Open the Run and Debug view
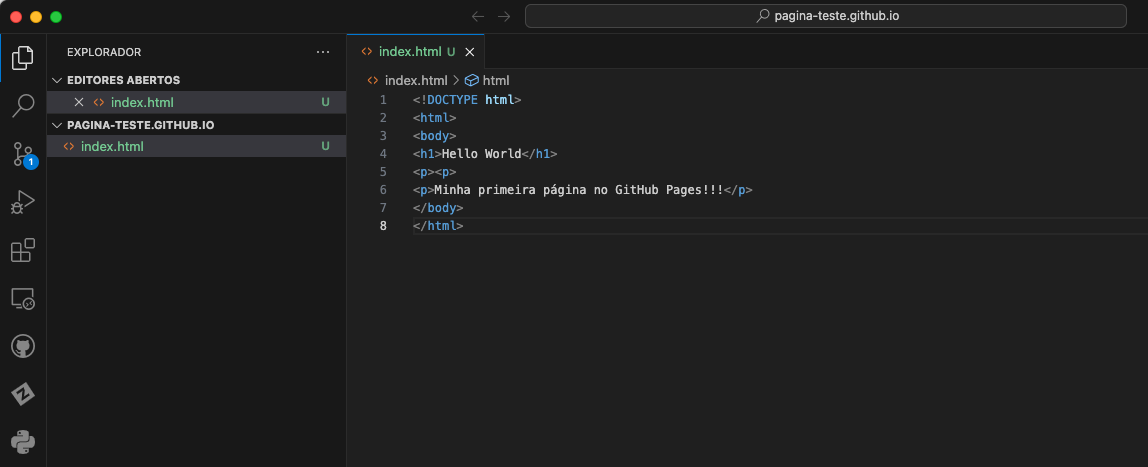 point(23,202)
